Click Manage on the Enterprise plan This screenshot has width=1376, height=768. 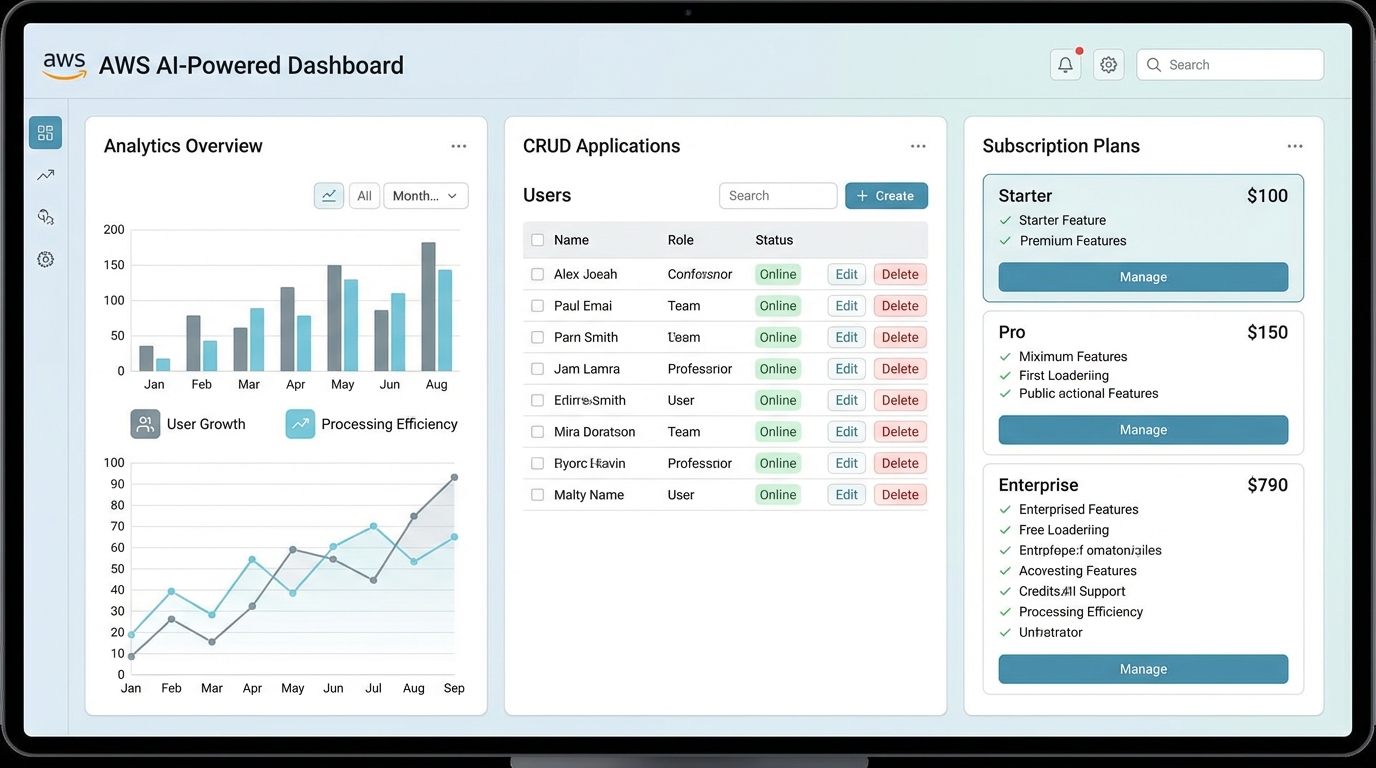coord(1142,668)
